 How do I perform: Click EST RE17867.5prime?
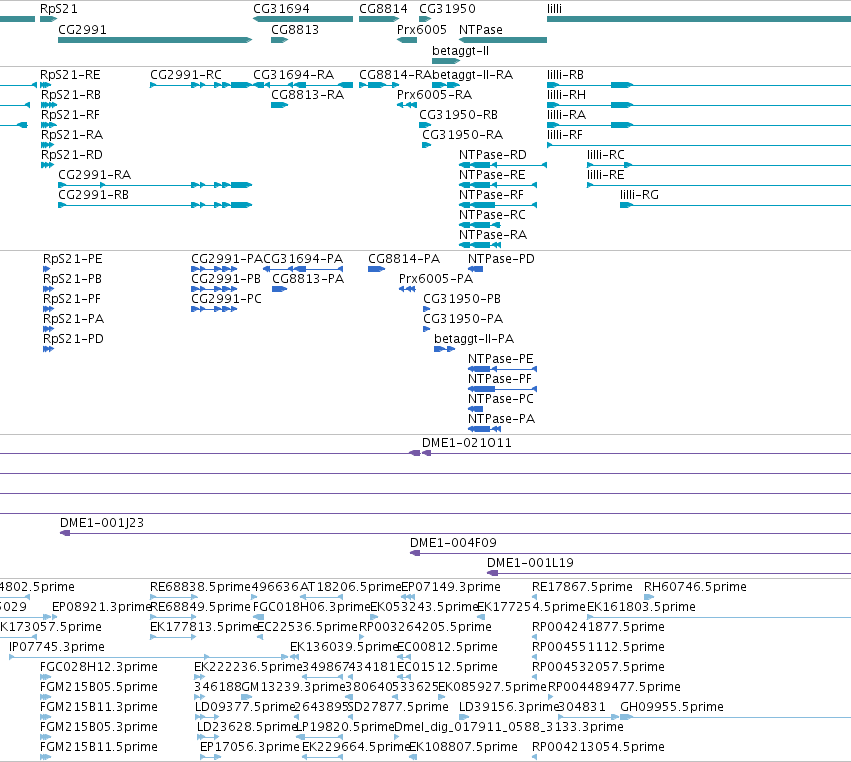tap(582, 587)
